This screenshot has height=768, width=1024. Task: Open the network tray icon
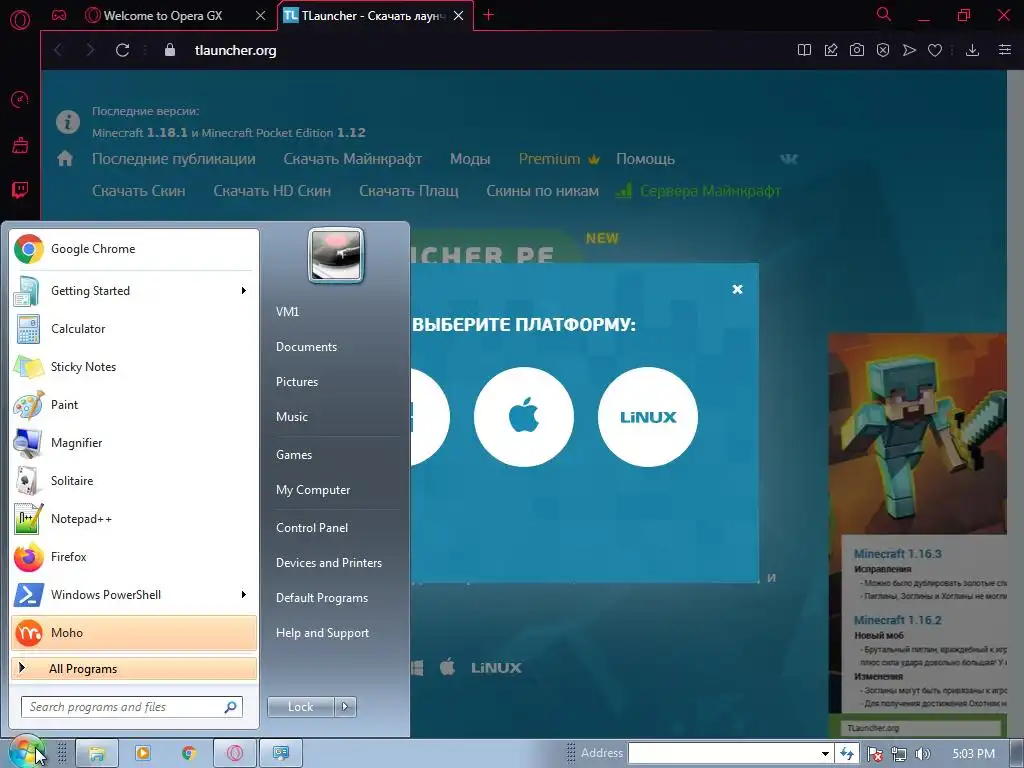pos(899,754)
